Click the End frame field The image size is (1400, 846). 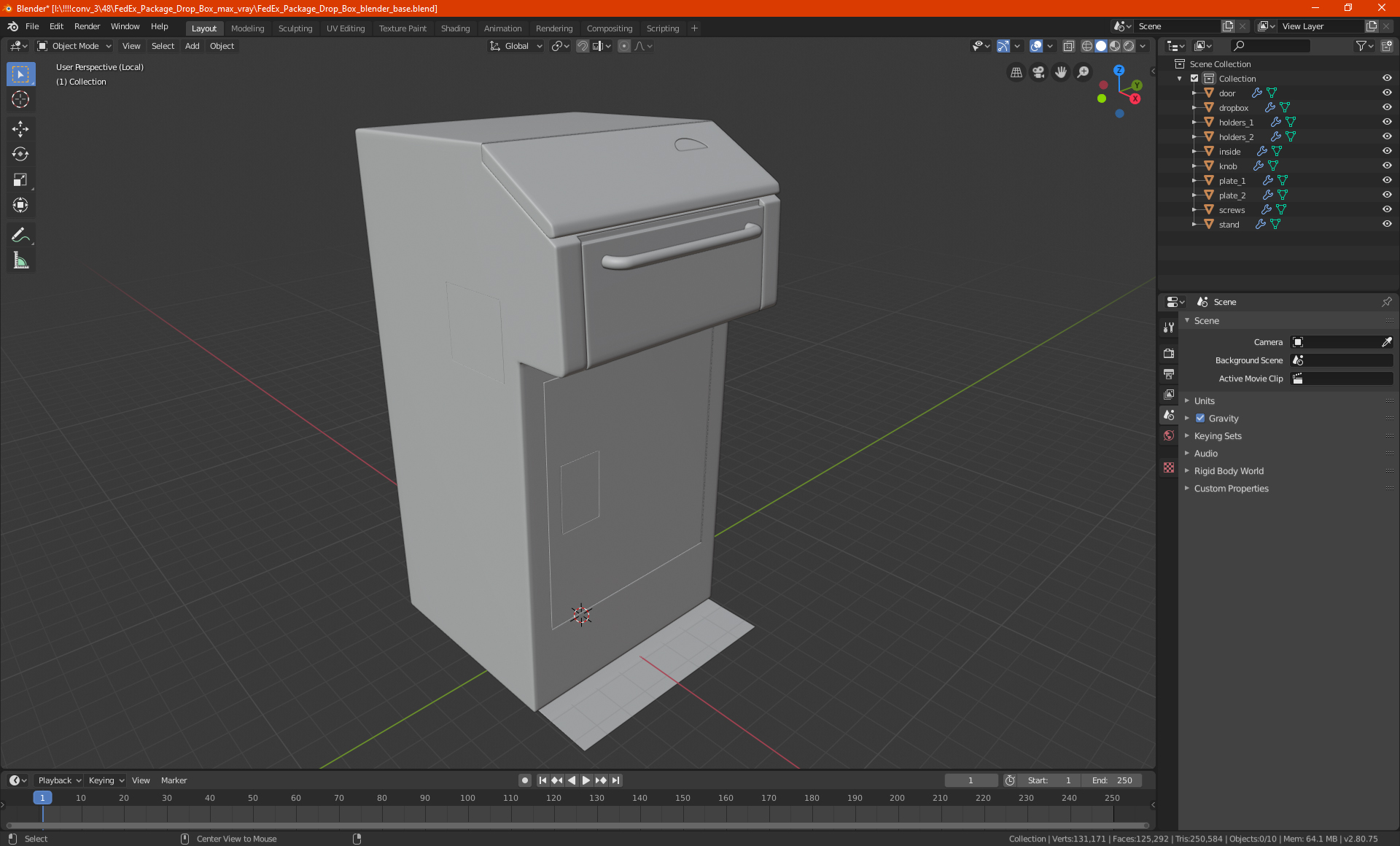coord(1112,780)
